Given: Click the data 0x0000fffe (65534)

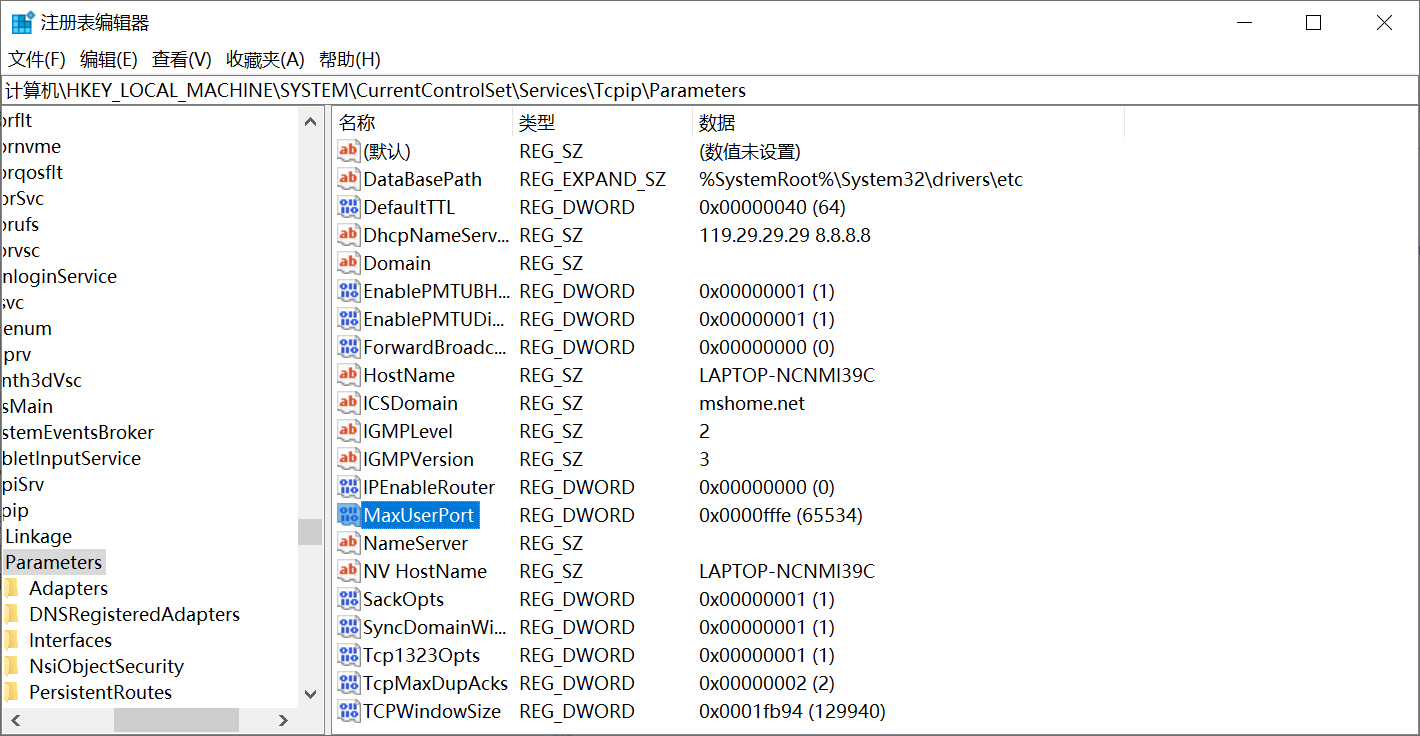Looking at the screenshot, I should coord(780,515).
